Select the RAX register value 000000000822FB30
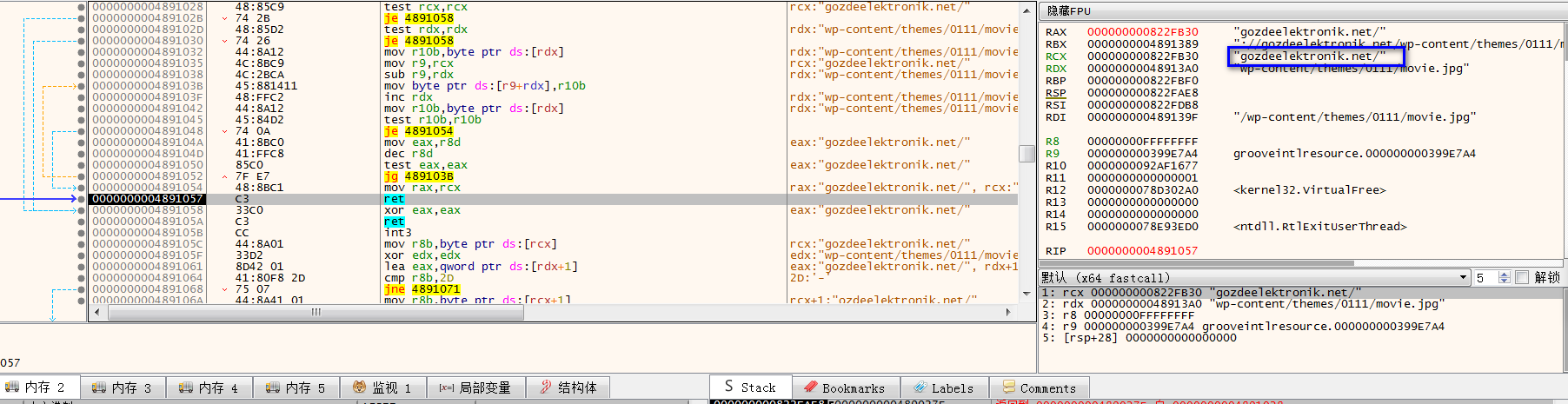 click(1142, 32)
